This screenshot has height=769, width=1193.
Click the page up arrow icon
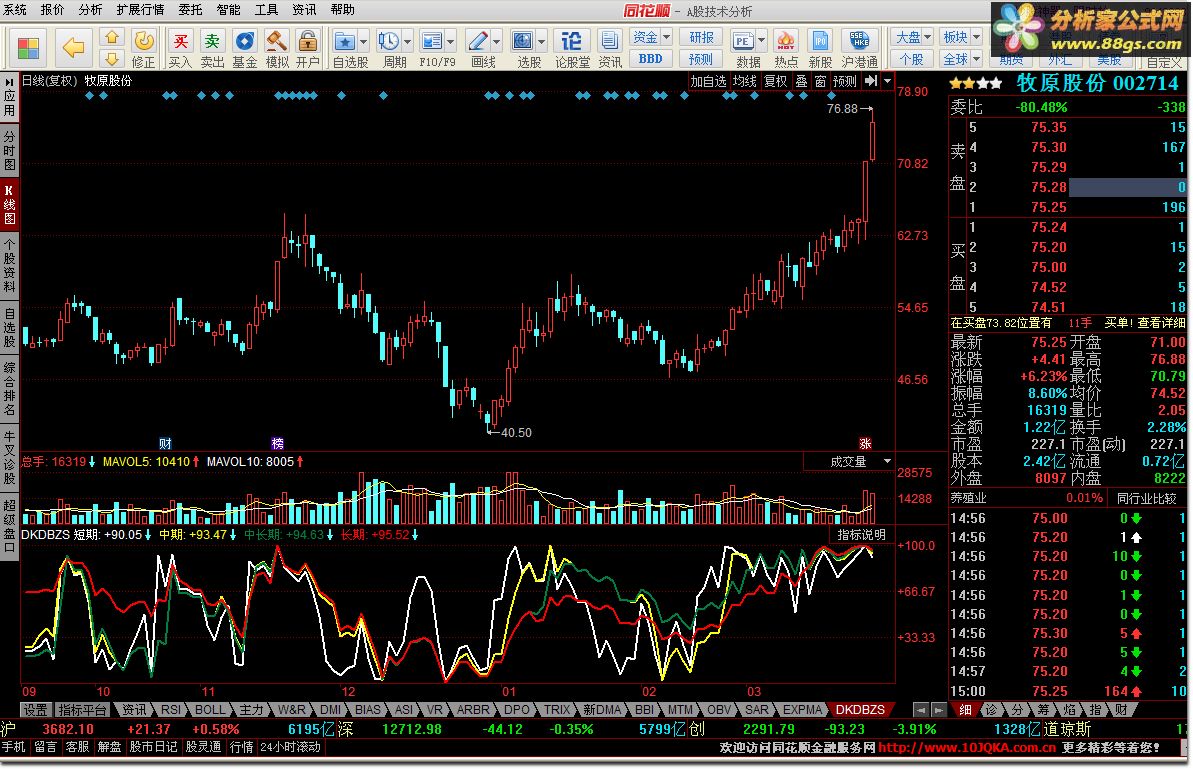112,37
